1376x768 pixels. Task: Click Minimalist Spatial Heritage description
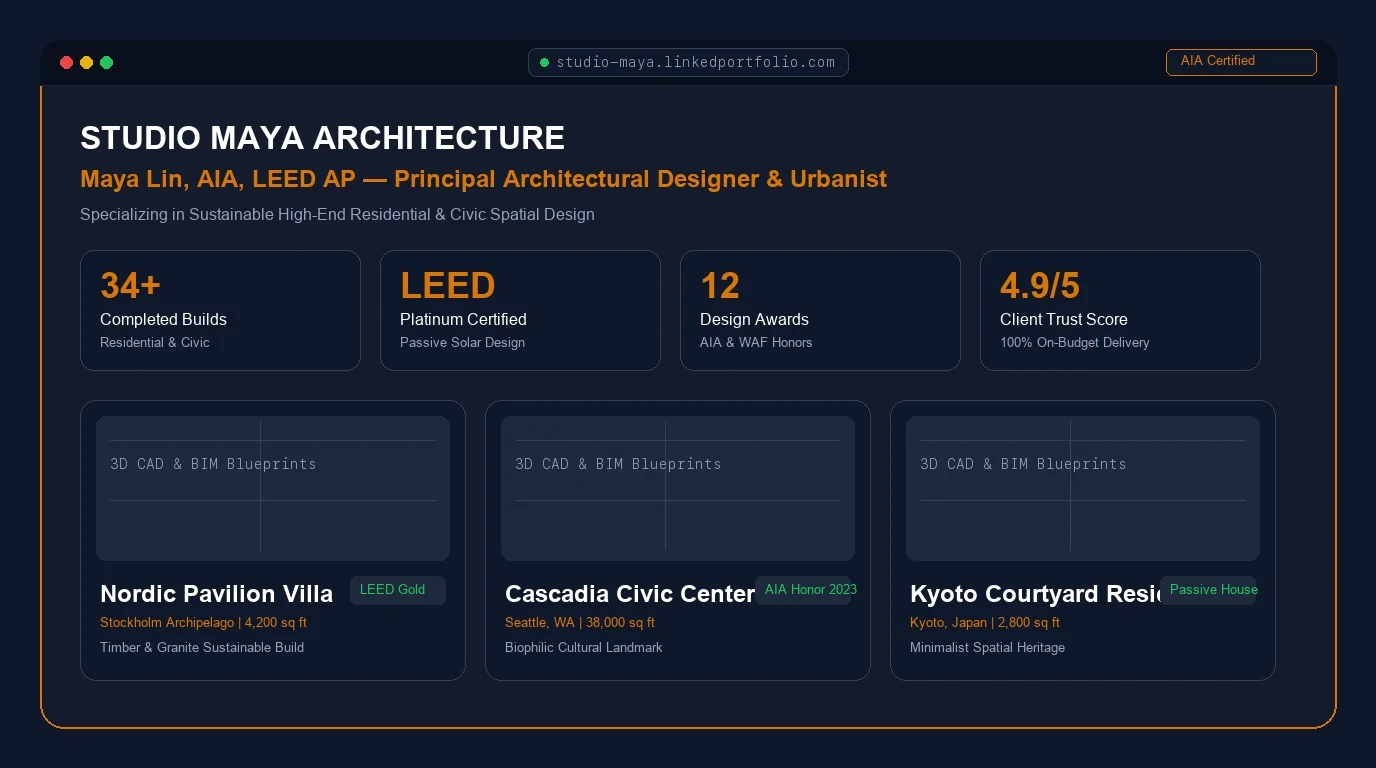point(987,647)
